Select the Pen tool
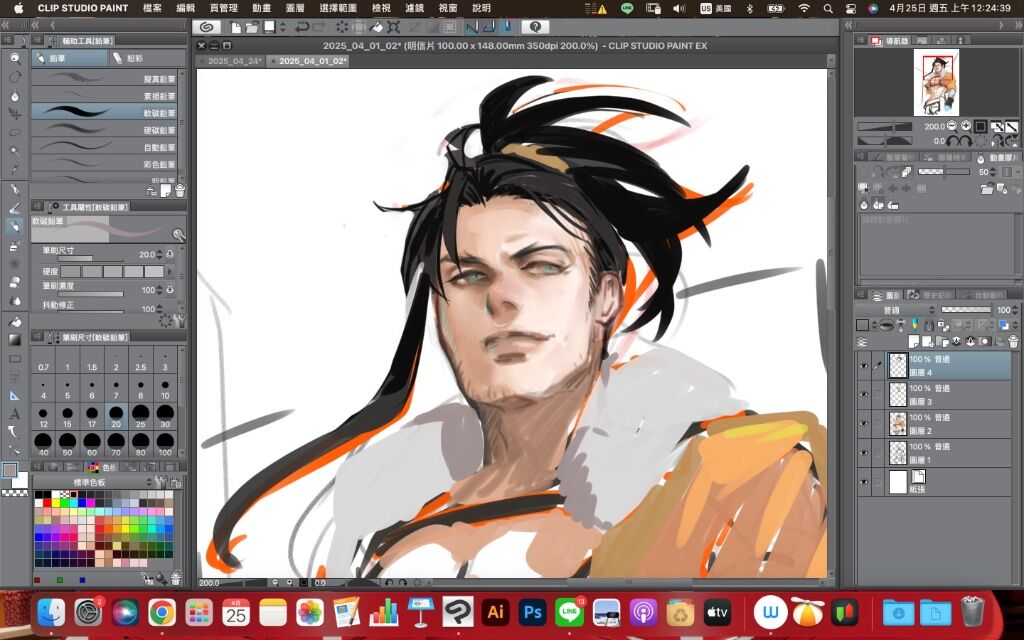The width and height of the screenshot is (1024, 640). pos(14,189)
